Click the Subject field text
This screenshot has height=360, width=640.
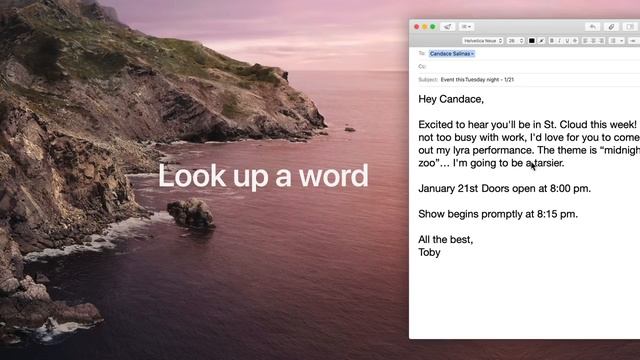(477, 80)
